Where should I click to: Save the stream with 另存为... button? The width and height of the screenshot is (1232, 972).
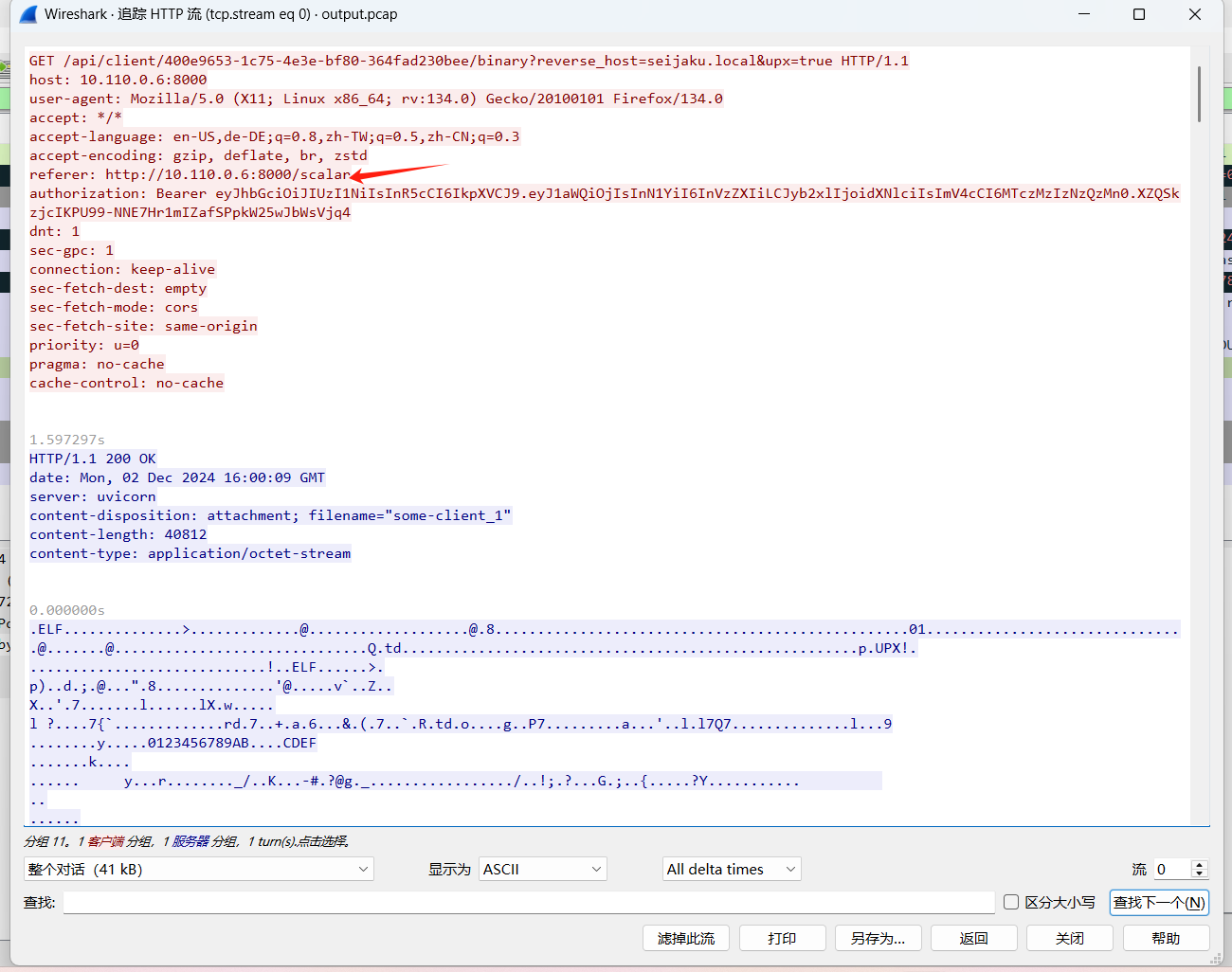[878, 938]
